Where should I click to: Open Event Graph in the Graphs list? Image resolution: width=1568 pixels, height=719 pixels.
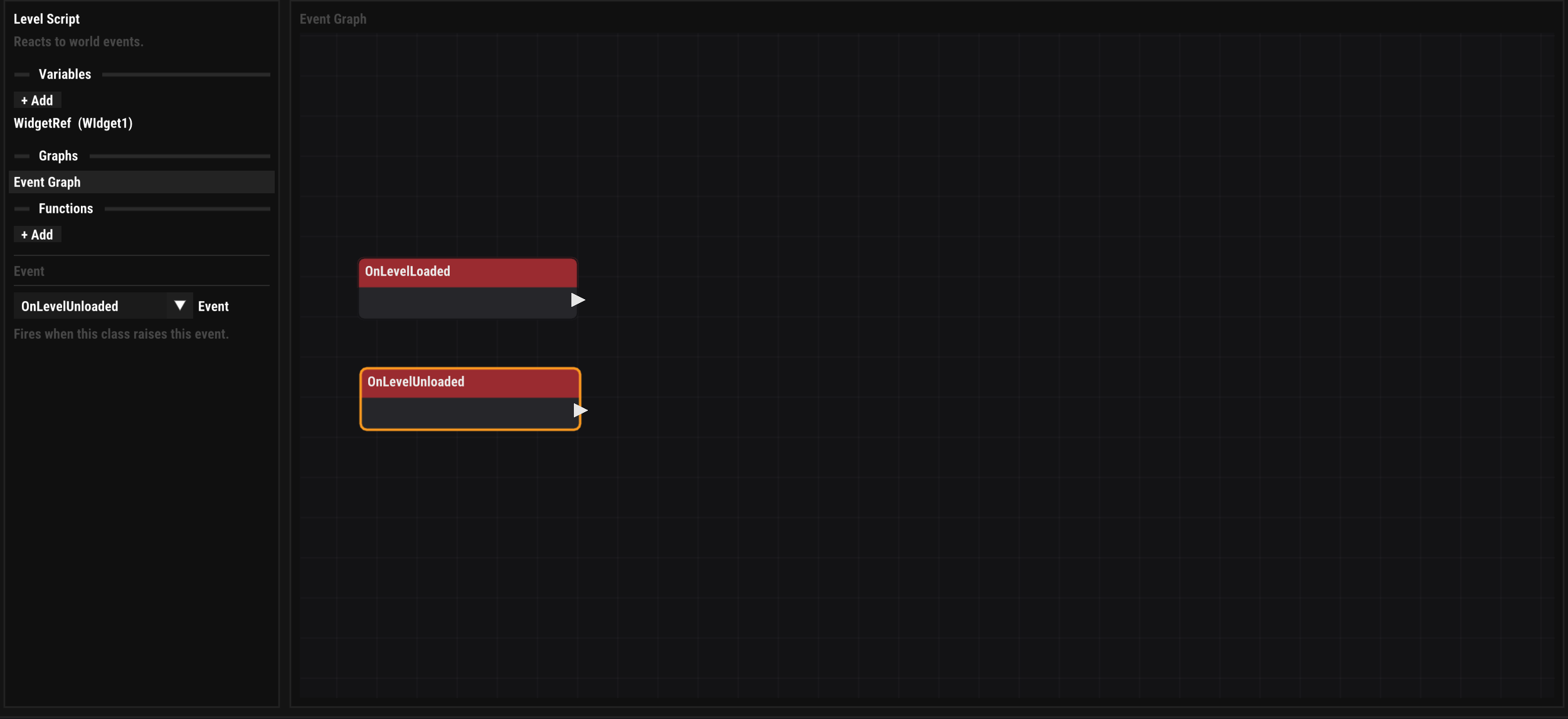tap(142, 182)
